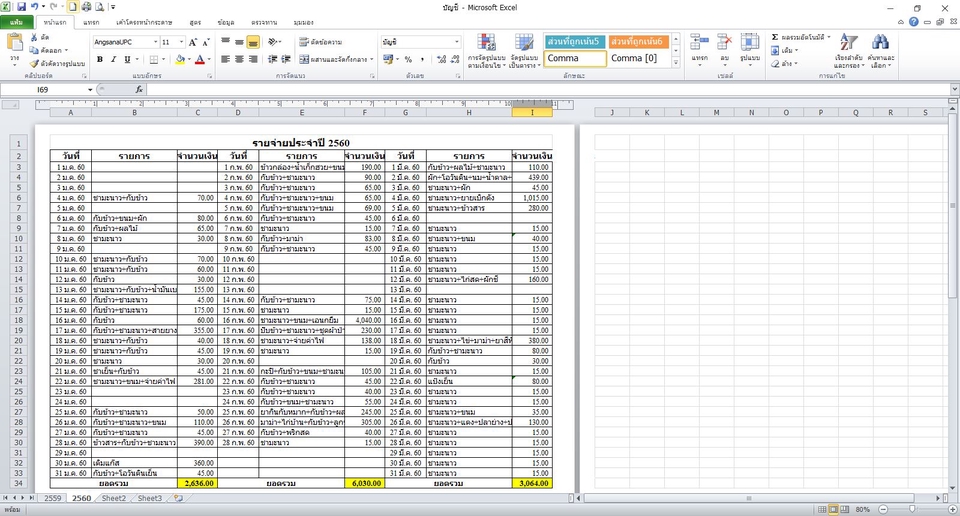Apply the Comma [0] cell style
960x516 pixels.
coord(638,58)
